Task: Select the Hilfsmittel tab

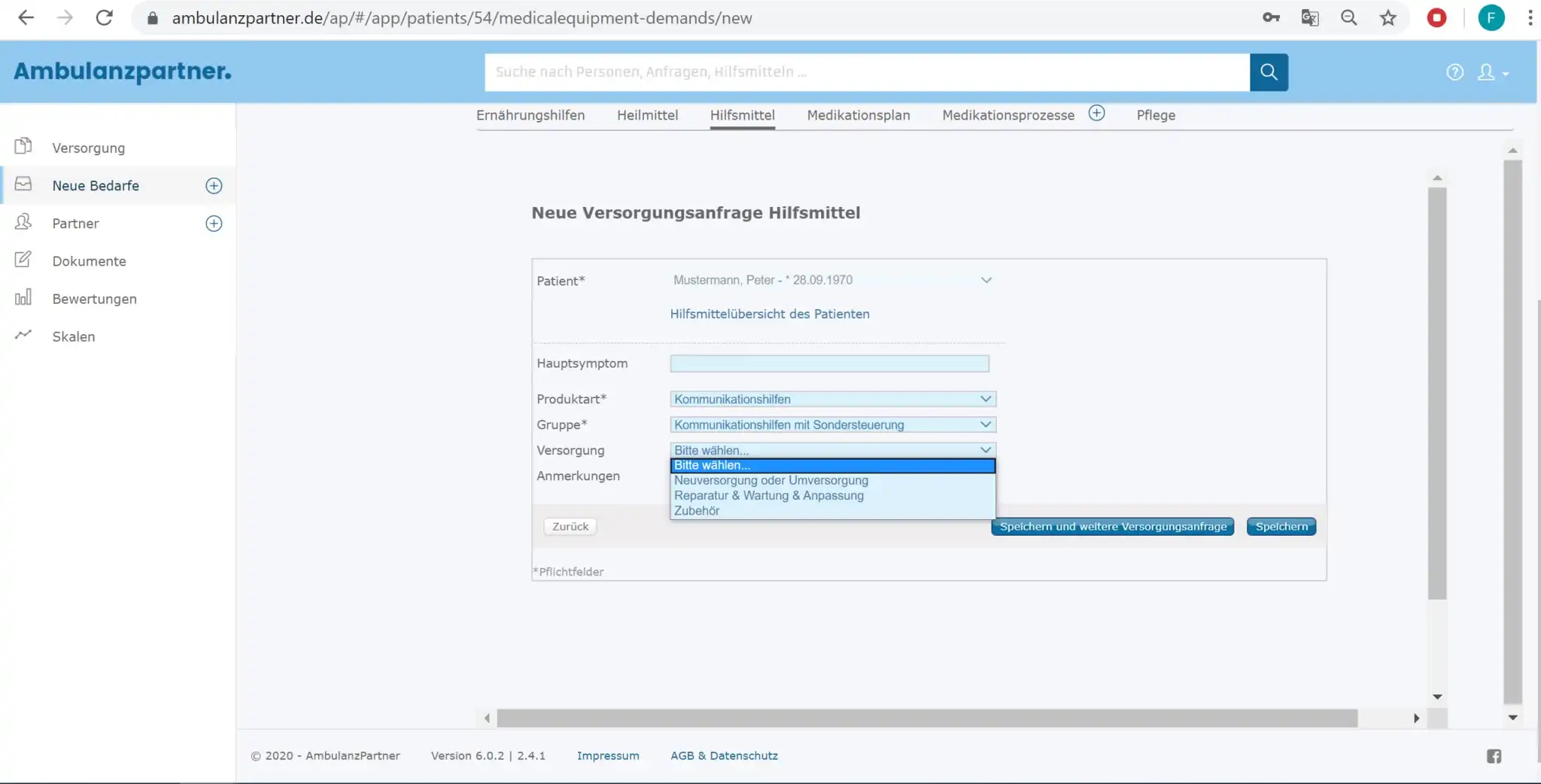Action: point(743,115)
